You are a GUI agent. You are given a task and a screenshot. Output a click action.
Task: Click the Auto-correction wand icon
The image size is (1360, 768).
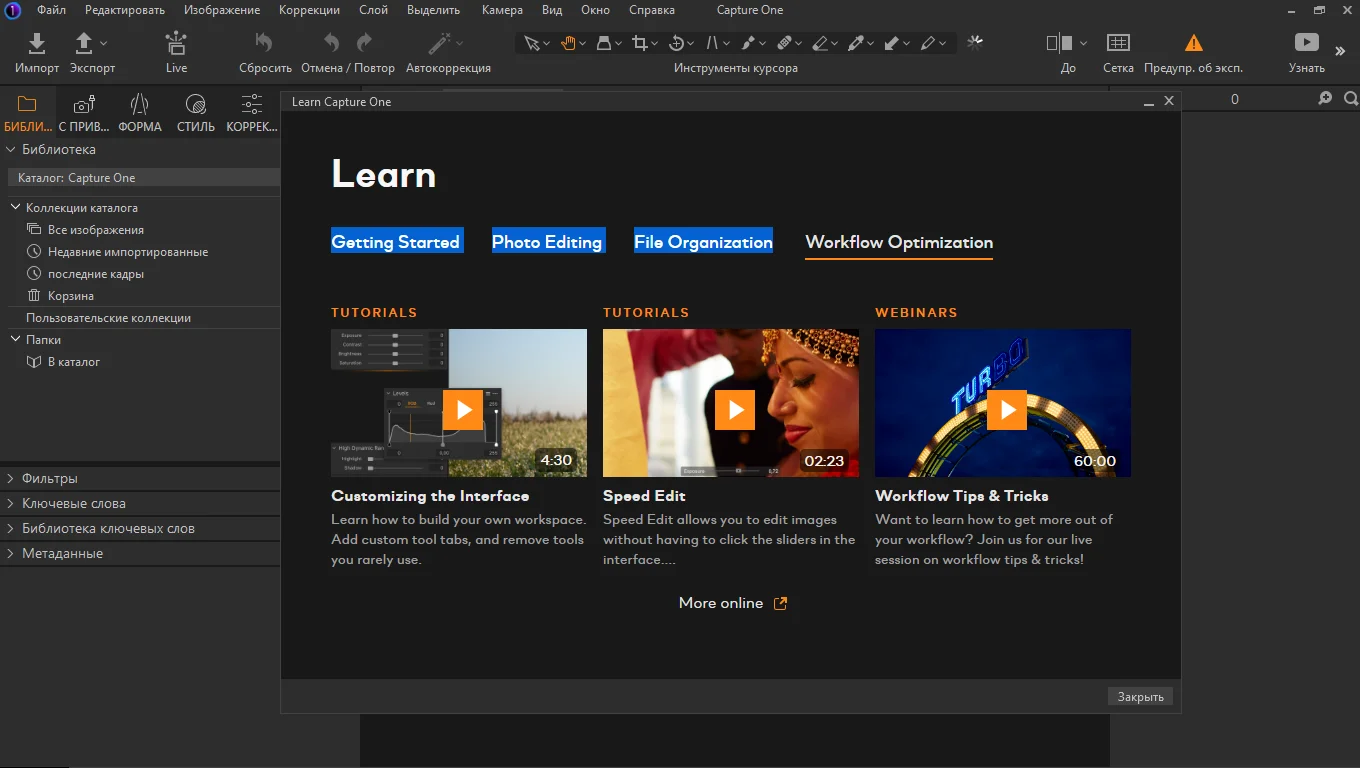(438, 43)
